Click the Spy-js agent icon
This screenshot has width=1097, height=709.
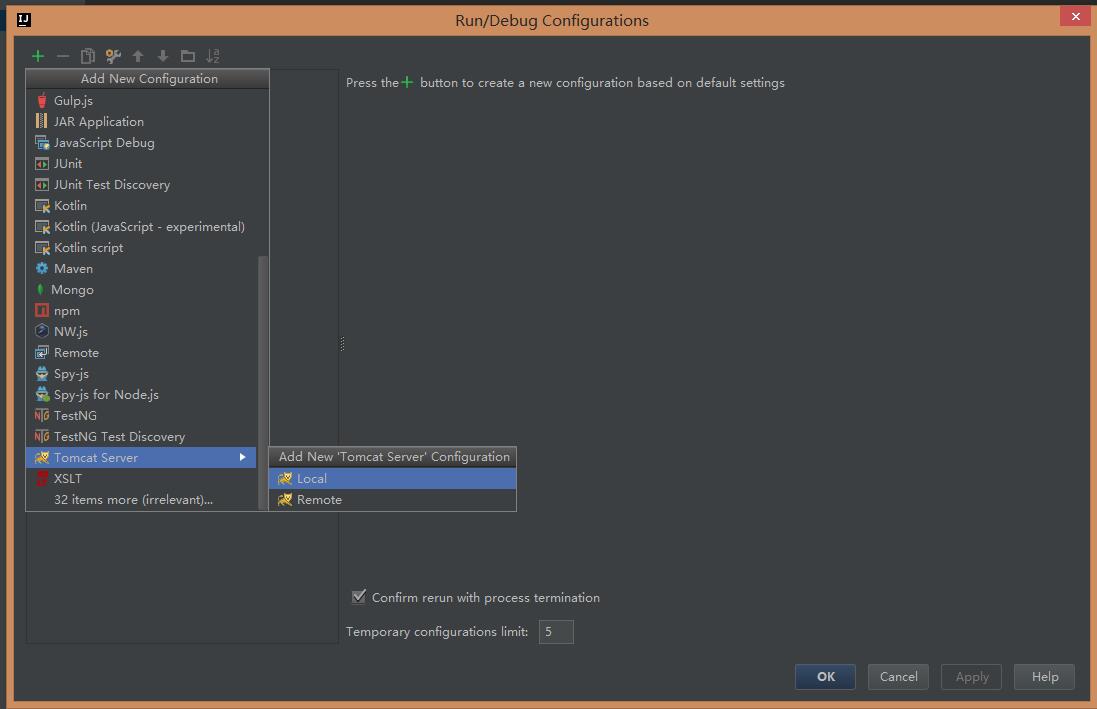click(x=42, y=374)
